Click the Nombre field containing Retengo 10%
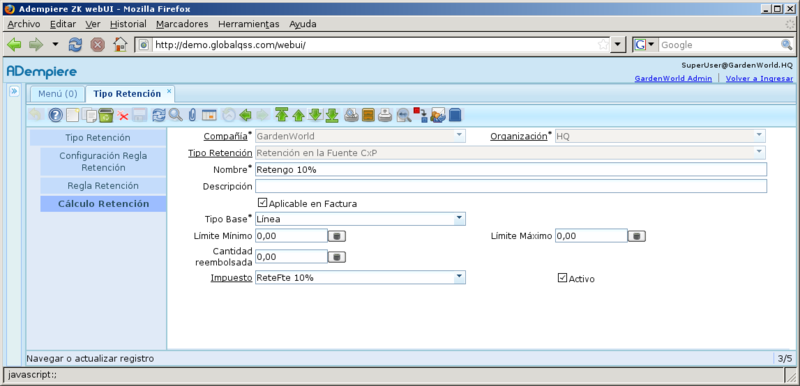 [x=511, y=169]
